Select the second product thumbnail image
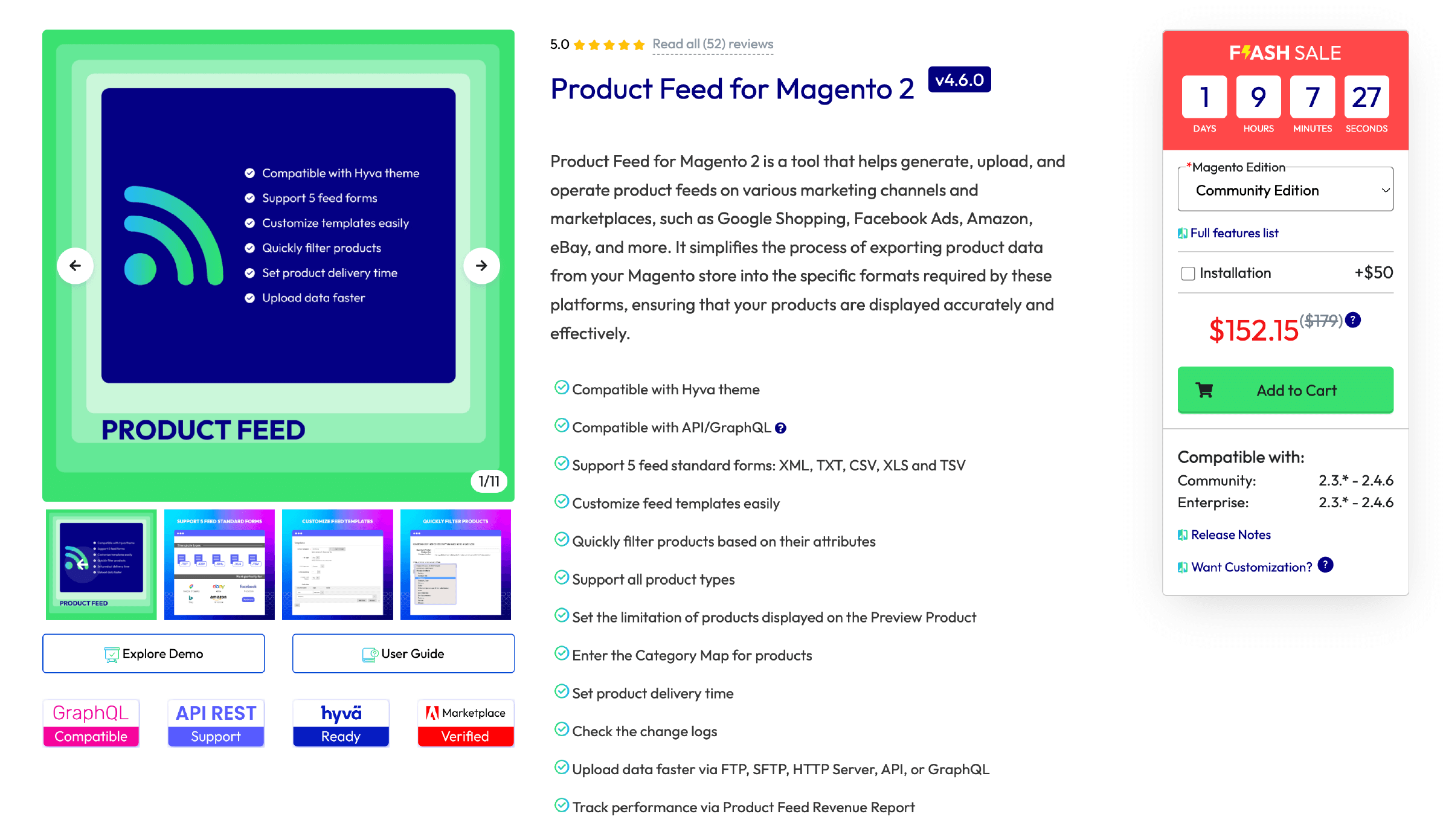 click(221, 562)
